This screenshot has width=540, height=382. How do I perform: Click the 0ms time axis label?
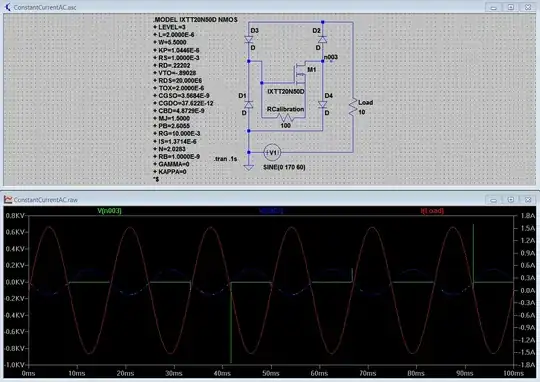click(28, 373)
